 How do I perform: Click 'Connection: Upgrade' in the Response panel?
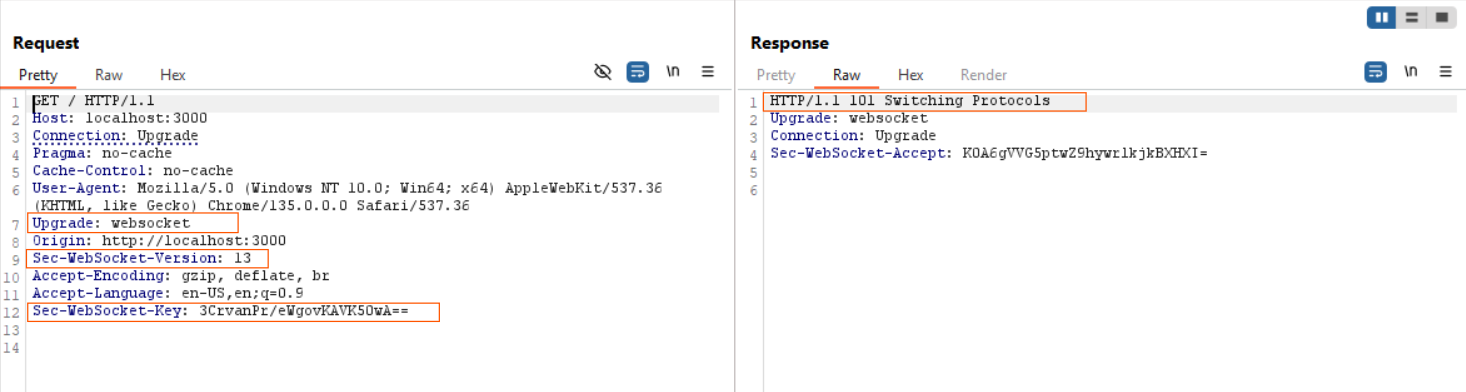[853, 136]
